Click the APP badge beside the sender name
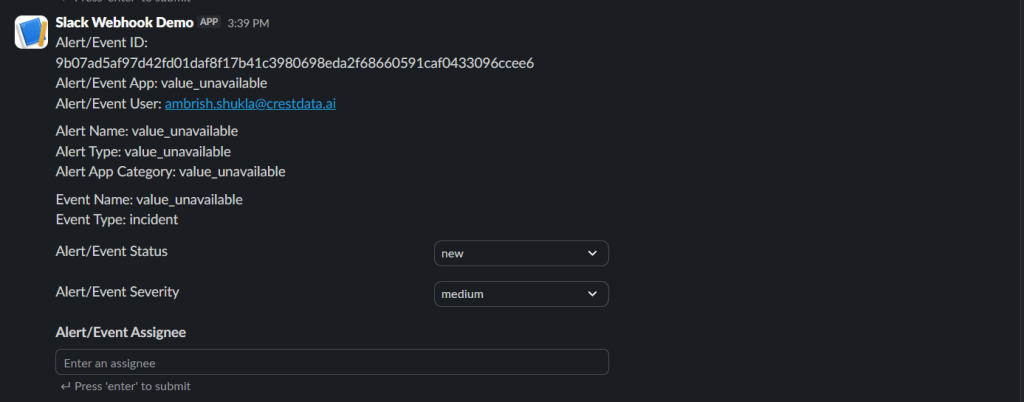The height and width of the screenshot is (402, 1024). point(209,22)
